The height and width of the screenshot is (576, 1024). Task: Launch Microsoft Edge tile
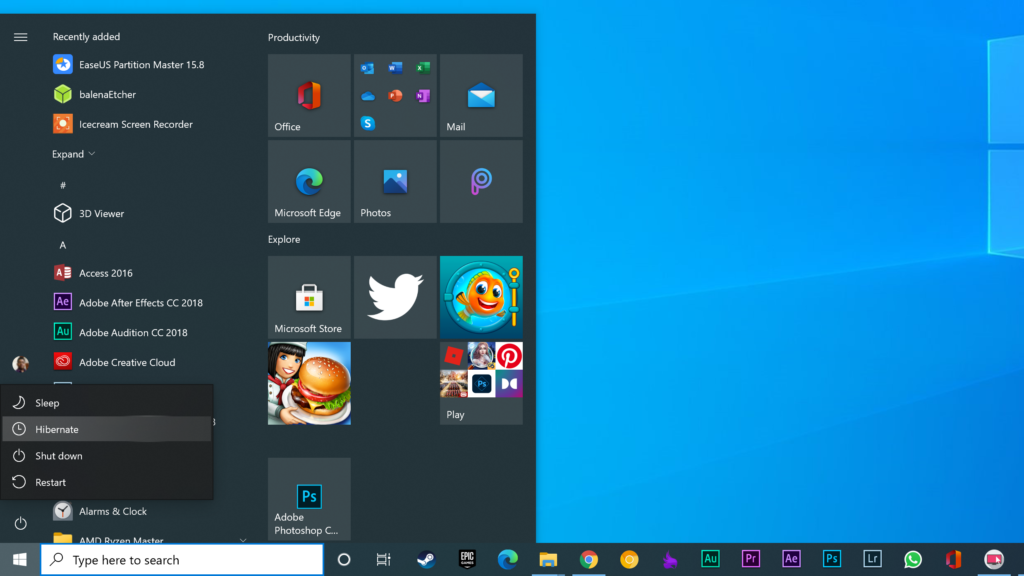309,182
